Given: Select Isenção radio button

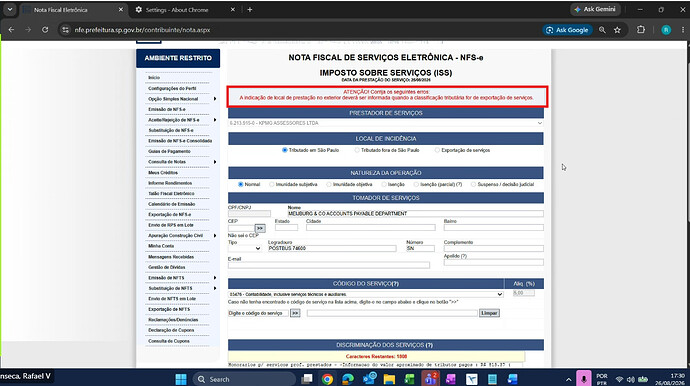Looking at the screenshot, I should pyautogui.click(x=384, y=184).
